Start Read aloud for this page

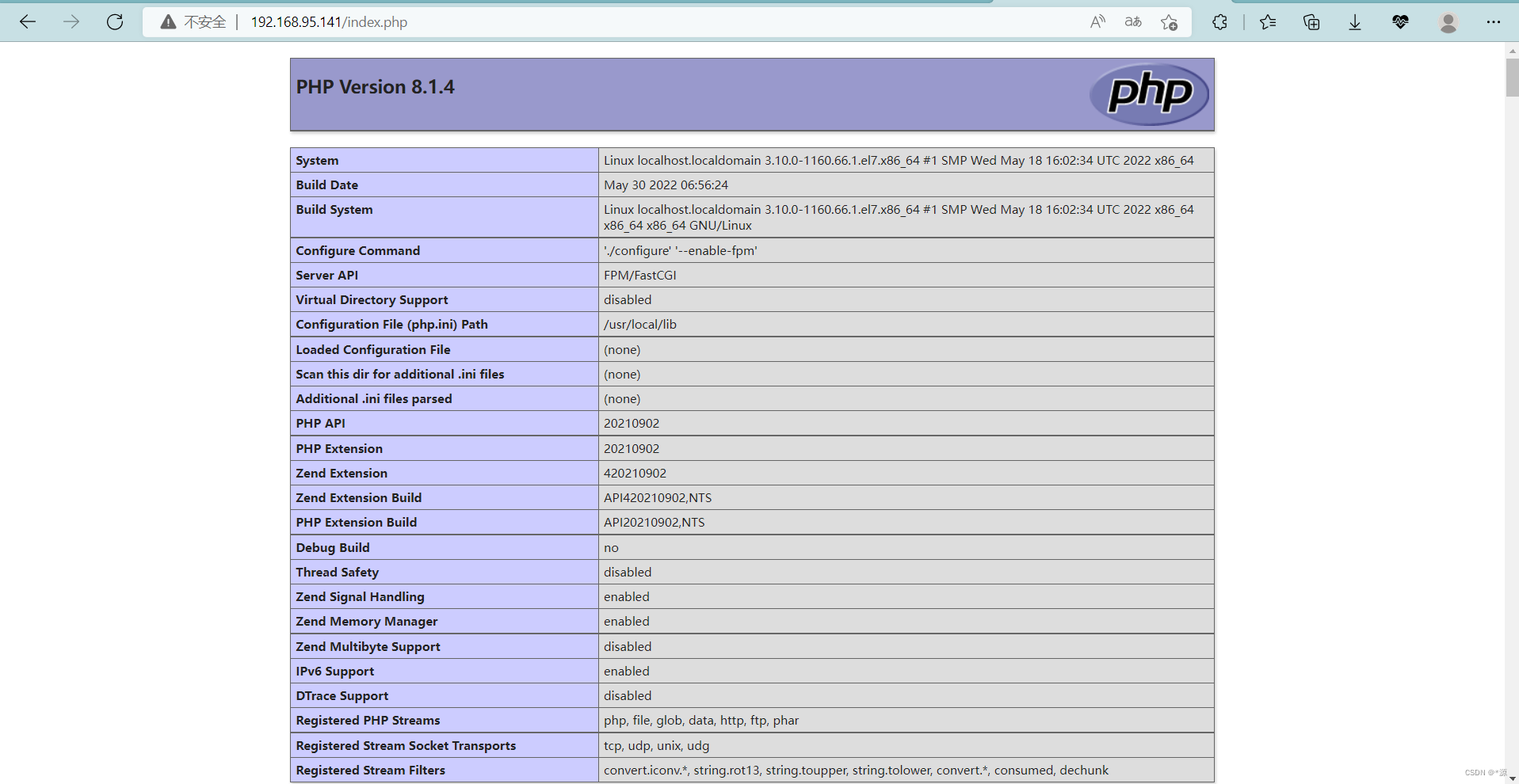point(1097,22)
